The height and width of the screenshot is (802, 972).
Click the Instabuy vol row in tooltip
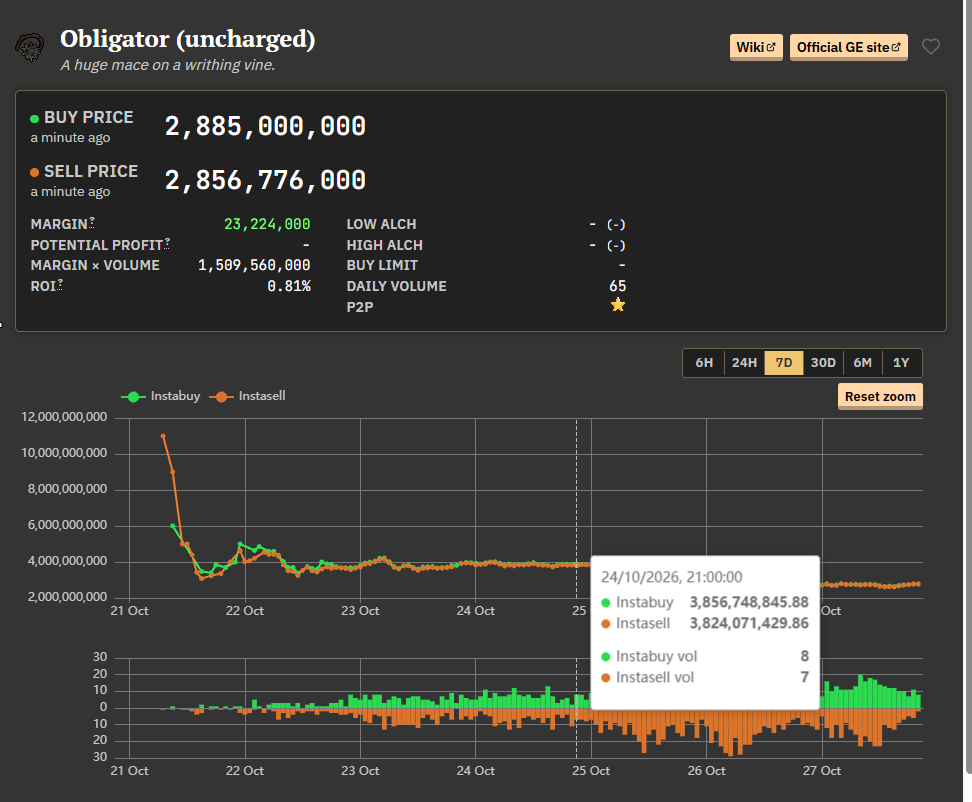click(x=705, y=656)
